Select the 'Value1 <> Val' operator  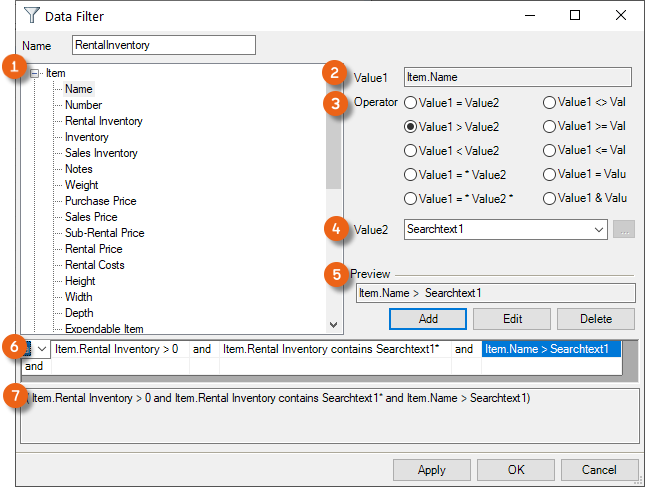tap(549, 102)
